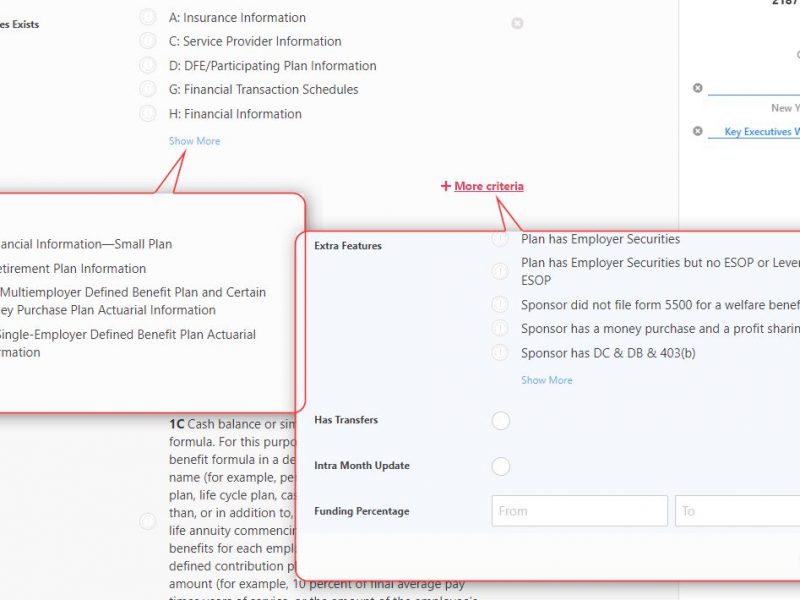Expand Show More under the schedules list
This screenshot has height=600, width=800.
tap(194, 141)
